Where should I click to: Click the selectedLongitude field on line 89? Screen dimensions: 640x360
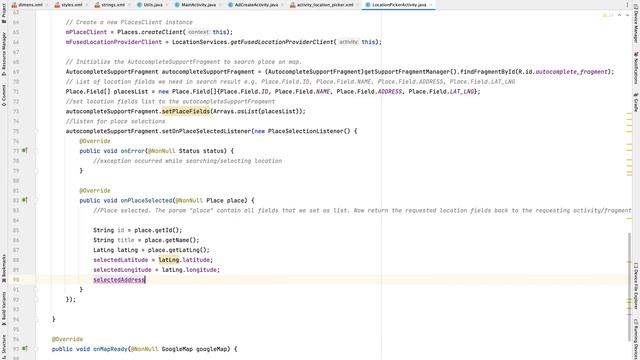point(122,270)
